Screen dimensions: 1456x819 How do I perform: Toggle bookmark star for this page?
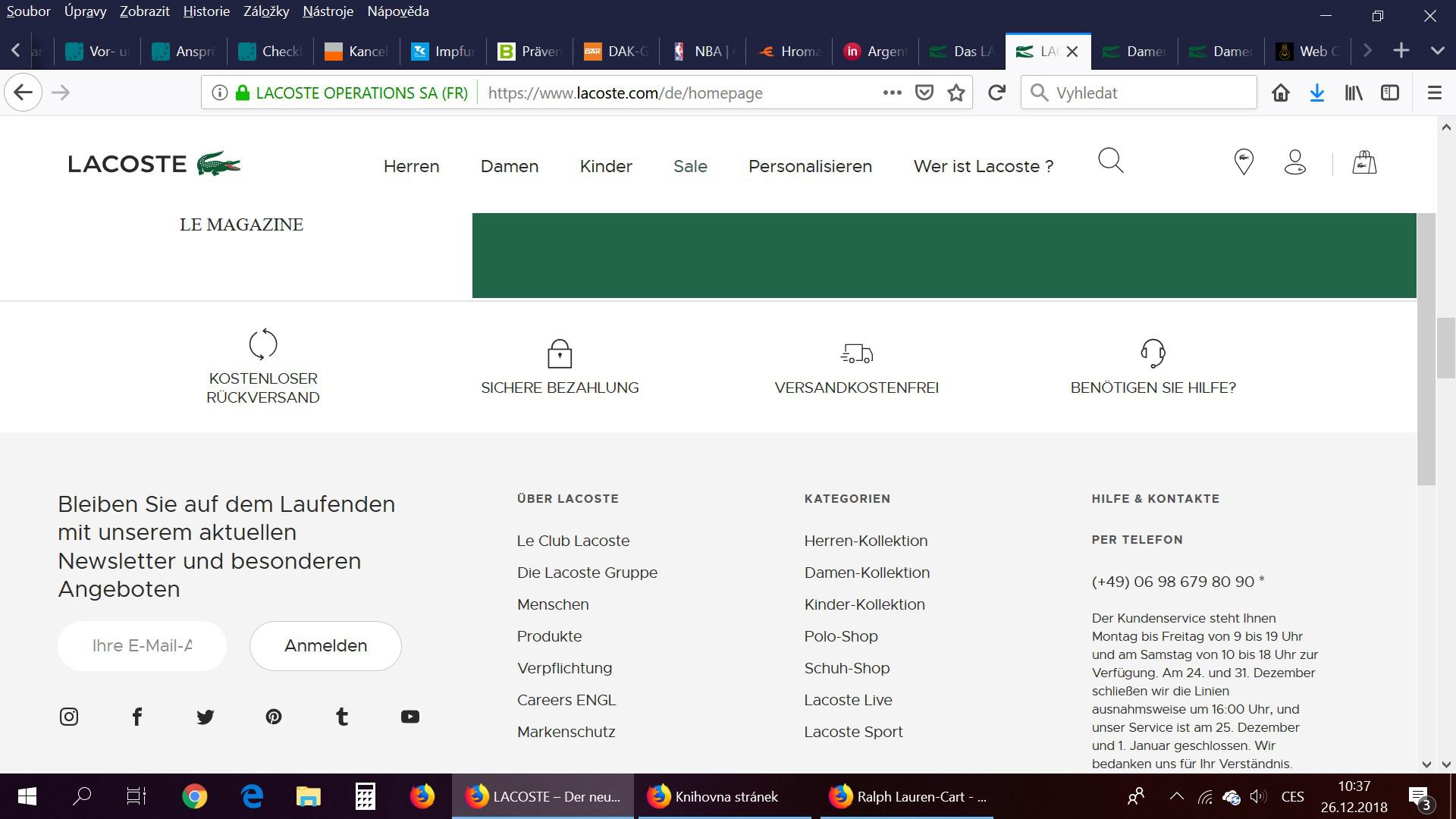955,93
